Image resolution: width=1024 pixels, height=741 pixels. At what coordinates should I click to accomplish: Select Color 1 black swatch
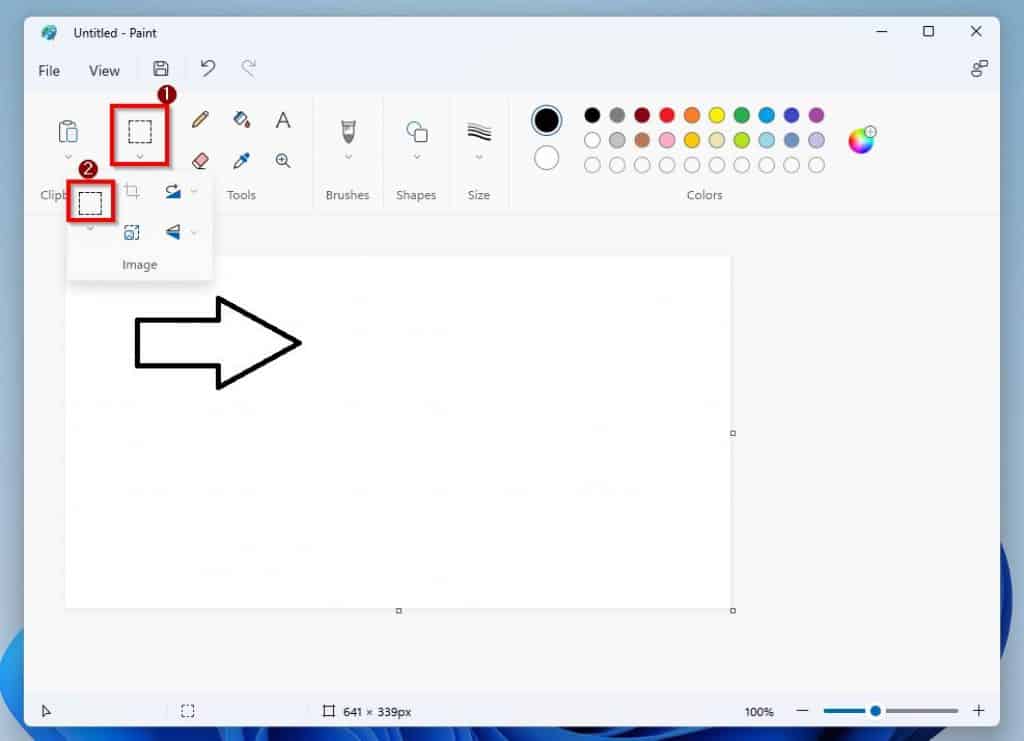546,120
